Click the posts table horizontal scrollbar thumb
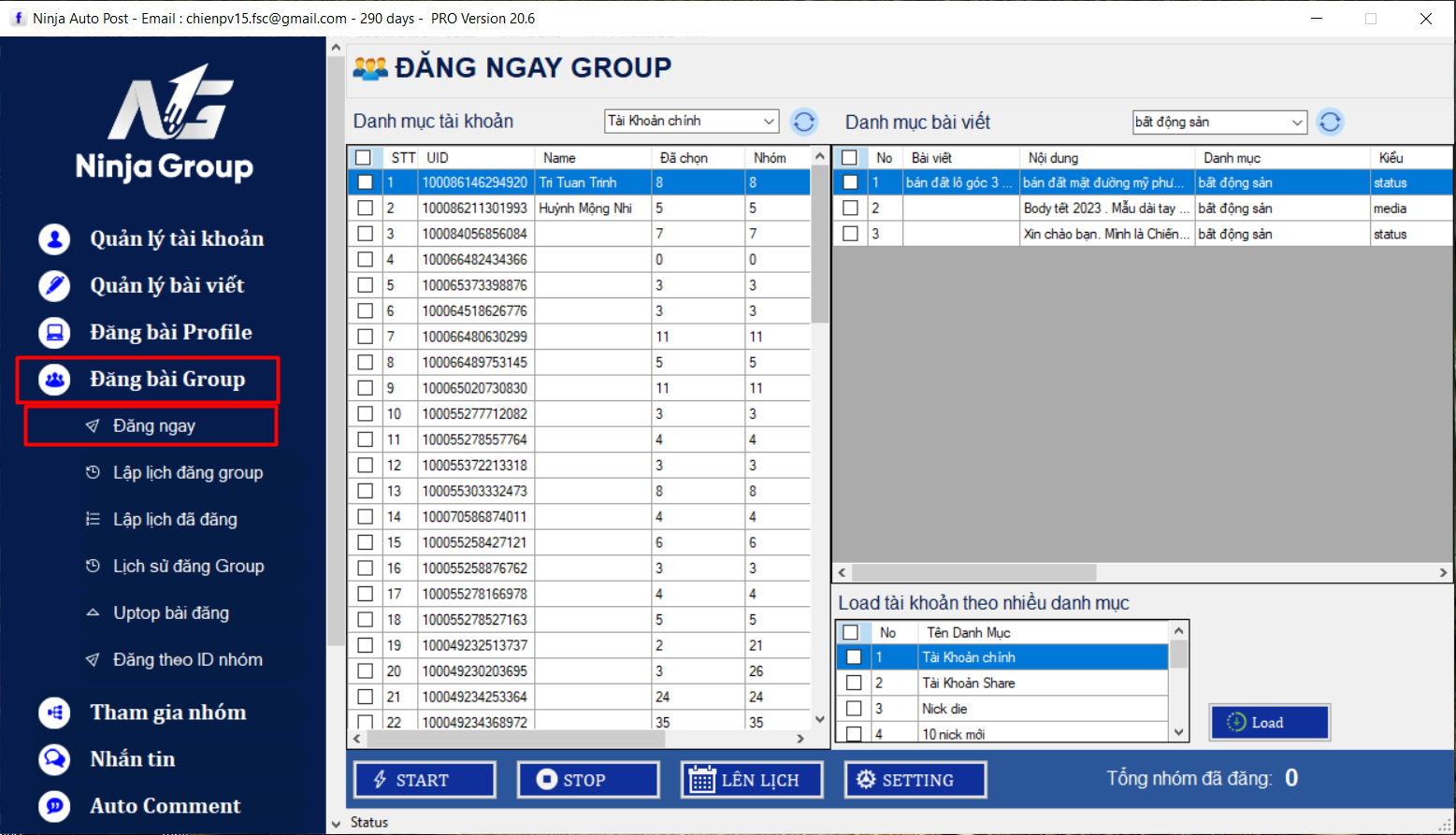The image size is (1456, 835). click(973, 572)
